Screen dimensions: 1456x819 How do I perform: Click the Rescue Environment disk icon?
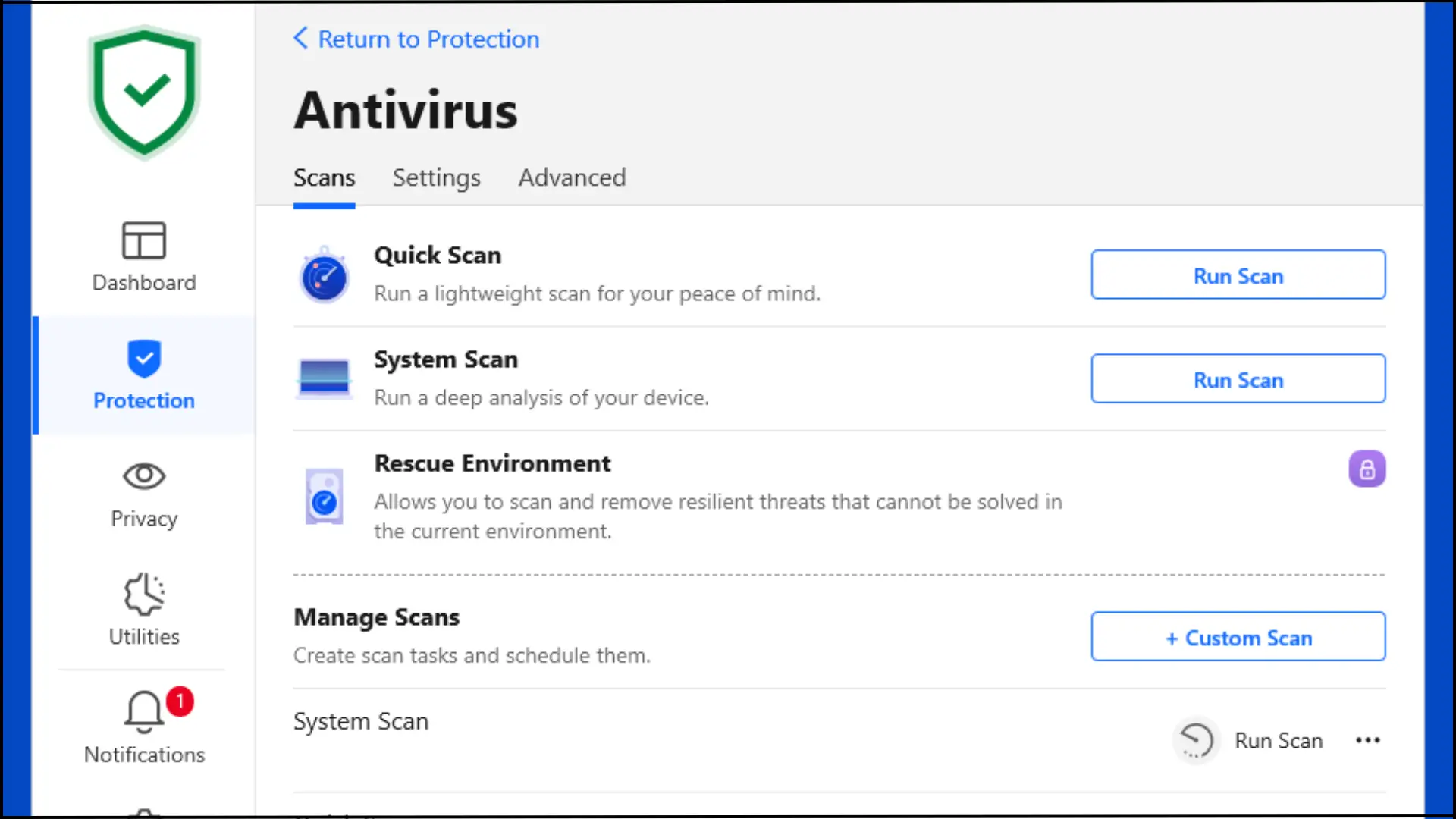[x=325, y=497]
